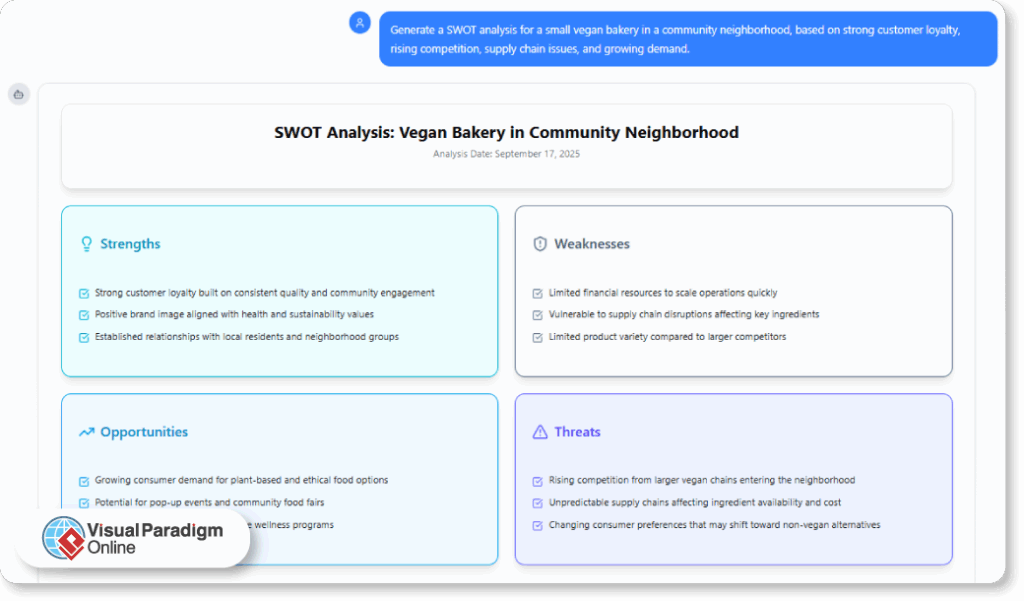Click the AI bot avatar icon
This screenshot has width=1024, height=601.
click(18, 94)
